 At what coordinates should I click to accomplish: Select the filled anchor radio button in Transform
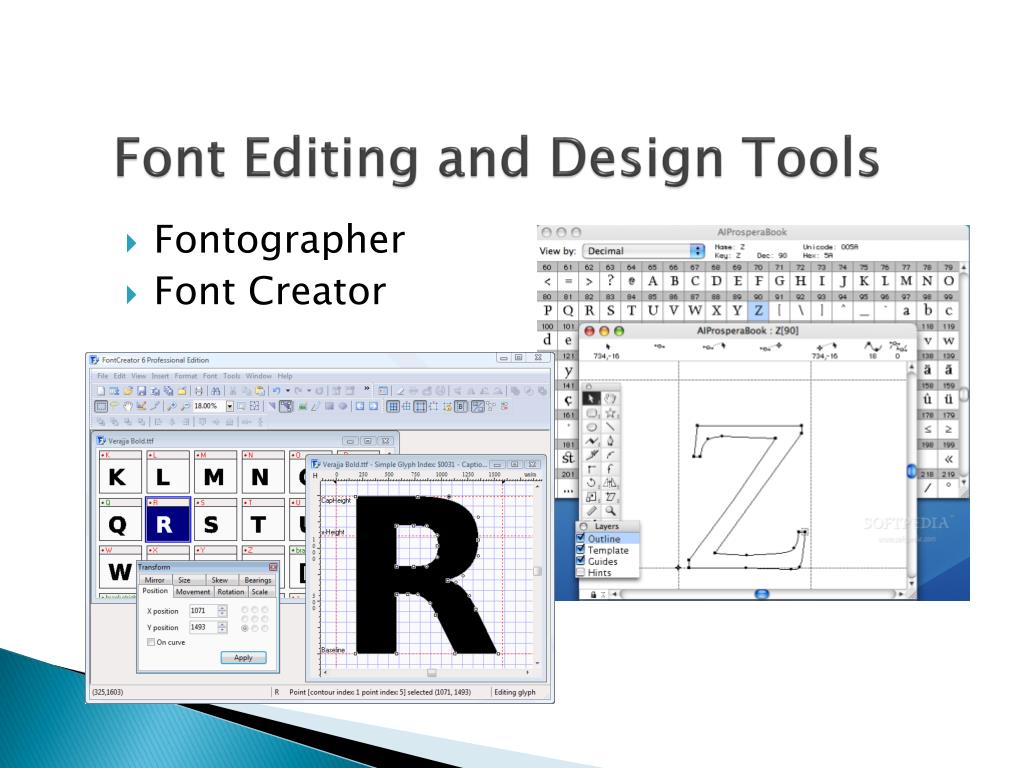click(x=245, y=628)
